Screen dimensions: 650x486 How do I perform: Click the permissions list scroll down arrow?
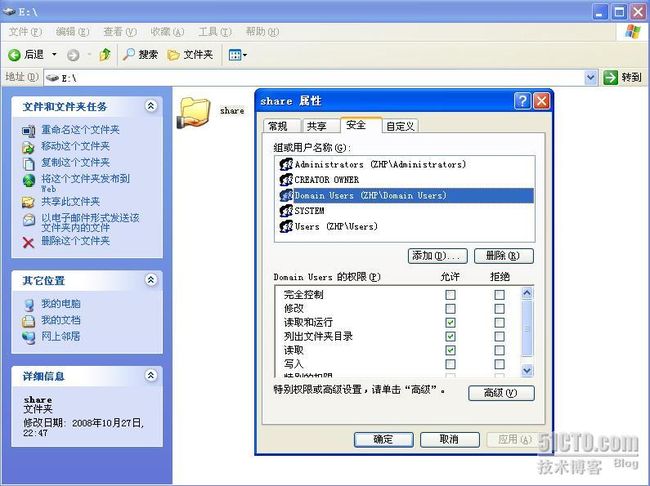click(x=527, y=370)
